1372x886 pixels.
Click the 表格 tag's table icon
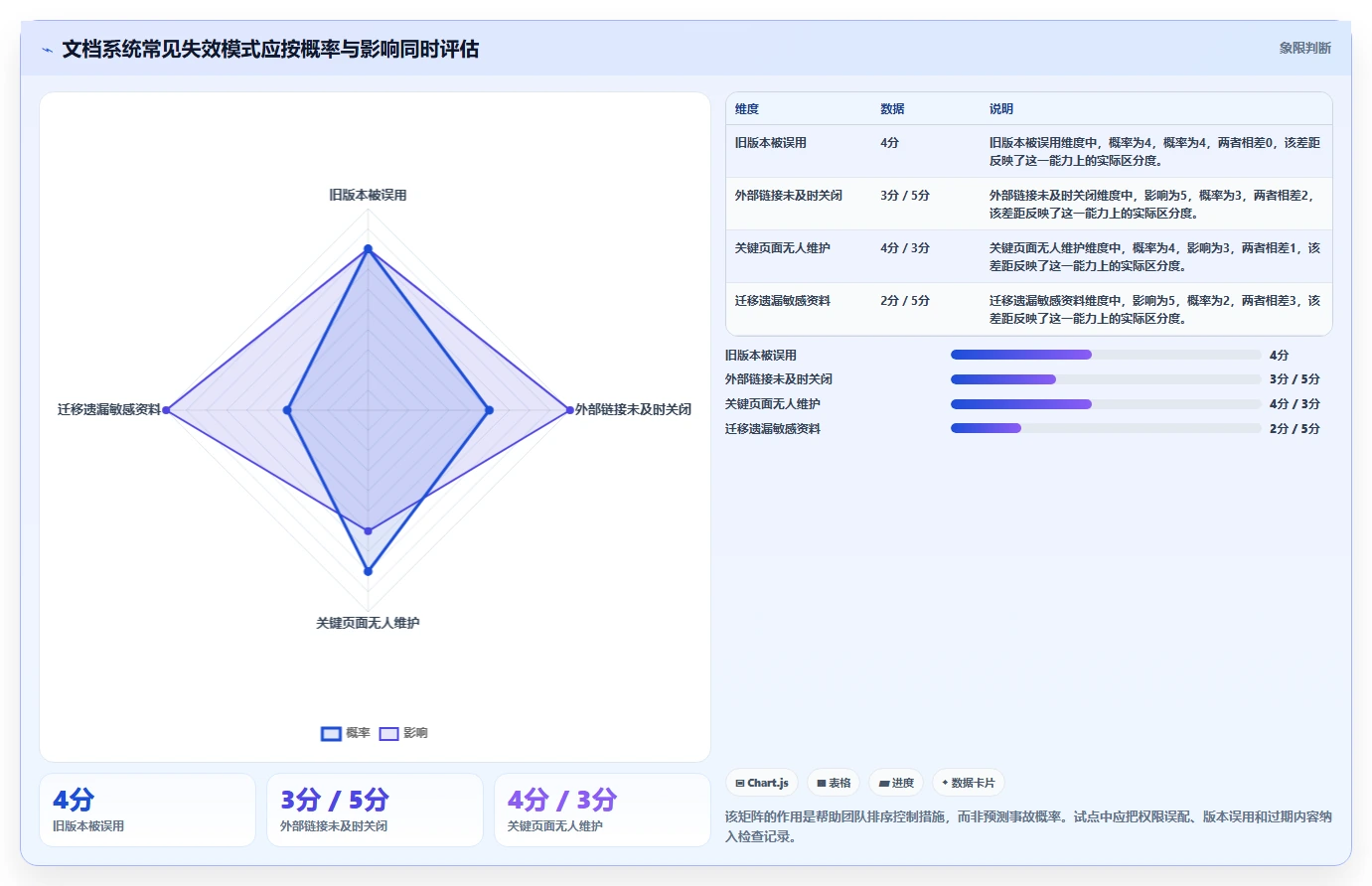(x=822, y=783)
